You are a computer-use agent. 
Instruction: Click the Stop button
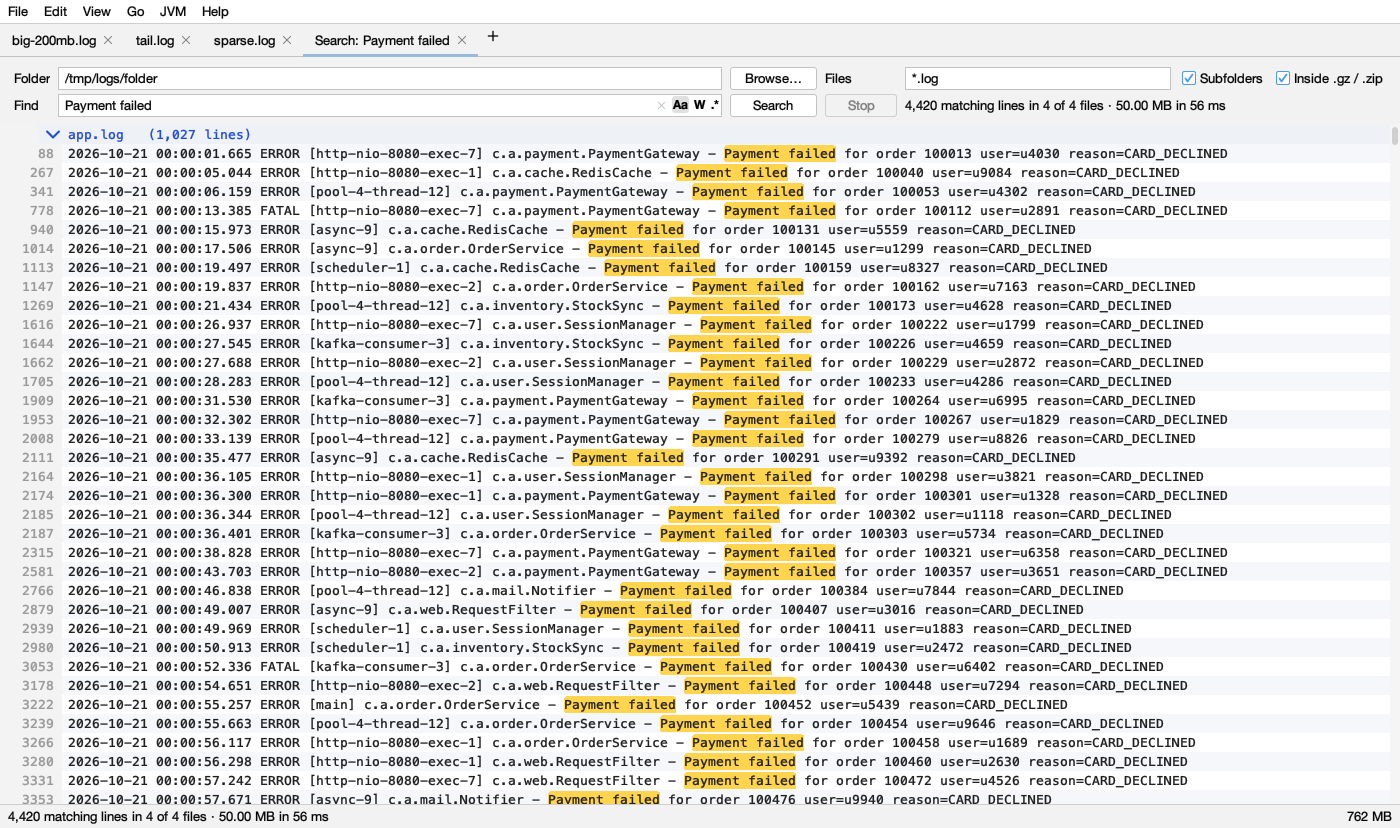pyautogui.click(x=861, y=105)
